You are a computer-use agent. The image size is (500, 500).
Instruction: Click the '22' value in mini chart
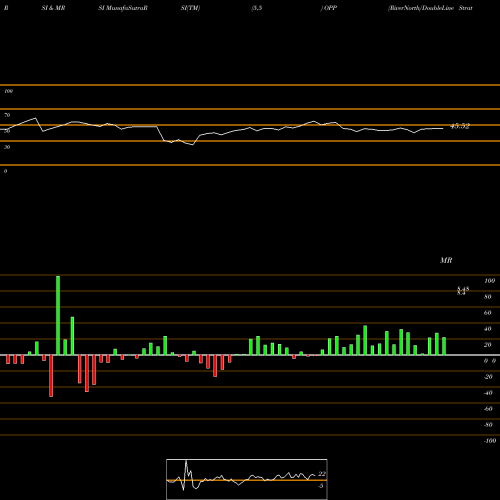point(322,474)
